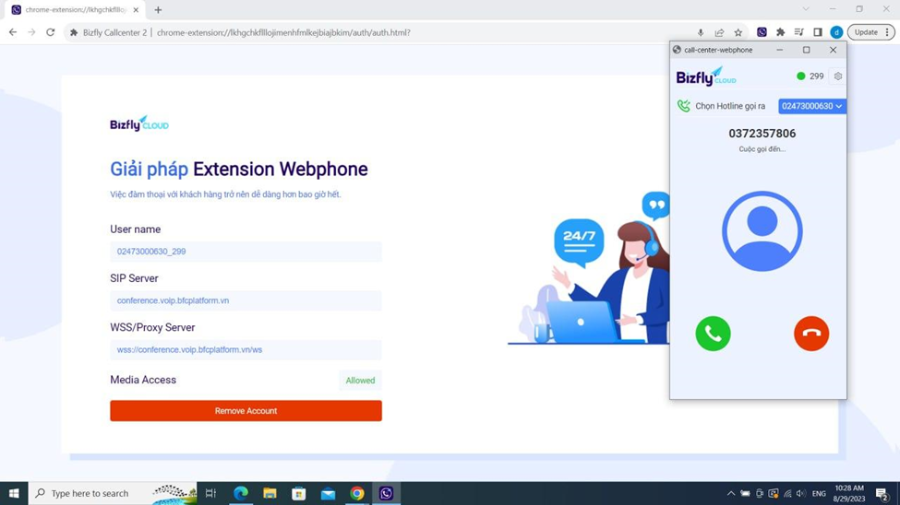The height and width of the screenshot is (505, 900).
Task: Open Google Chrome from taskbar
Action: [x=357, y=494]
